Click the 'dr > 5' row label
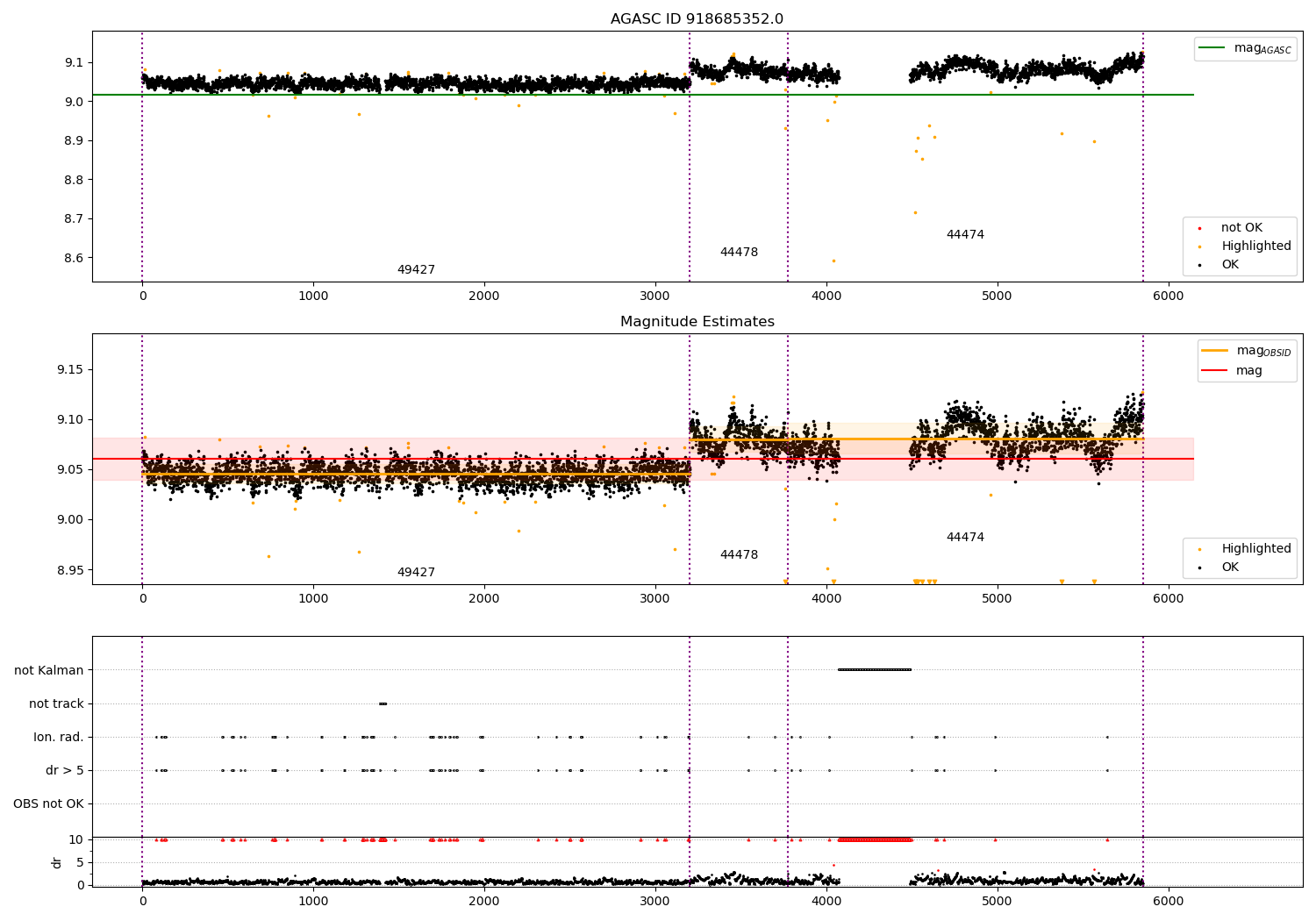The width and height of the screenshot is (1316, 921). 65,770
